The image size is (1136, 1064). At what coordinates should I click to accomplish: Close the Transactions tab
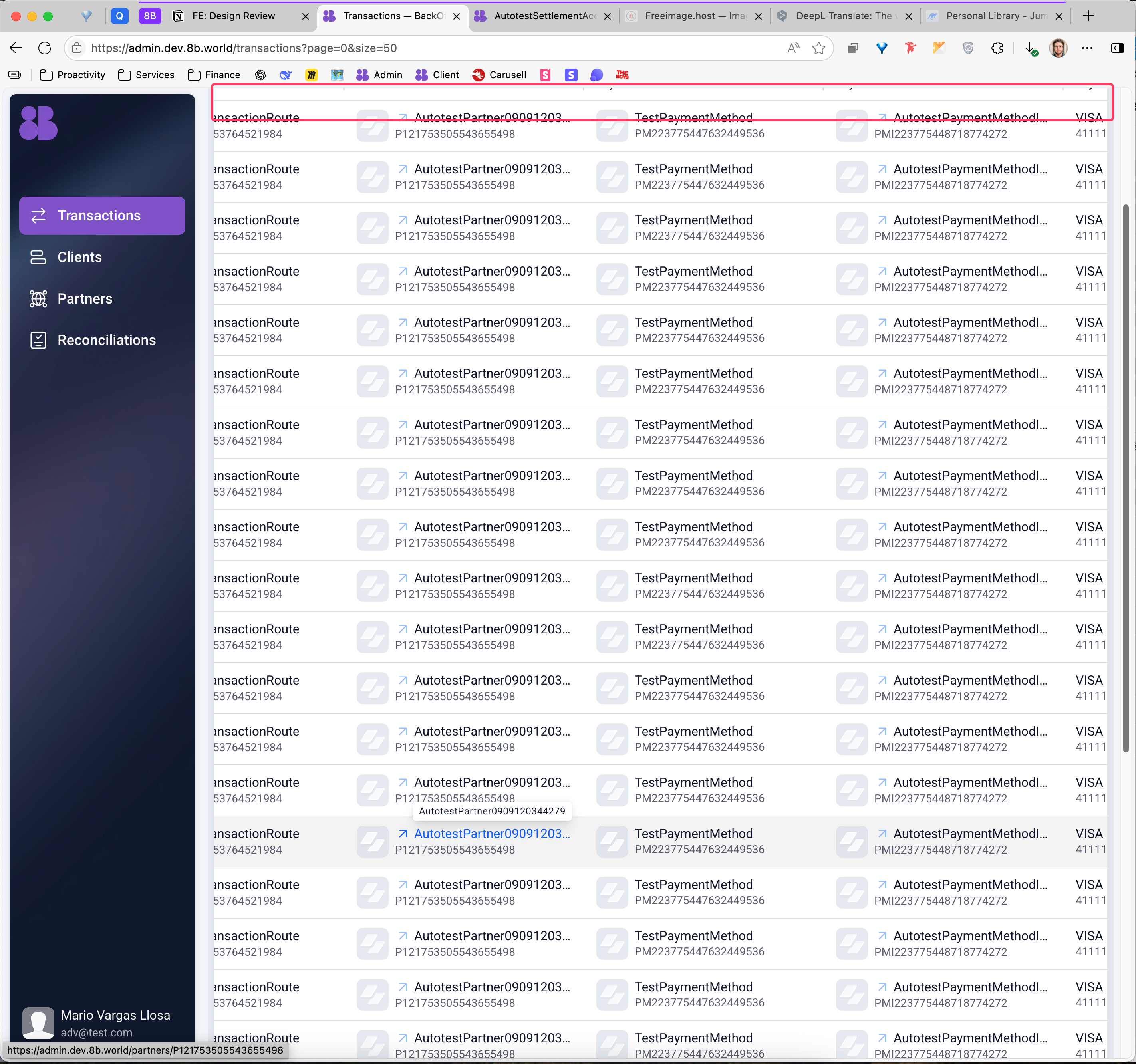(x=457, y=16)
